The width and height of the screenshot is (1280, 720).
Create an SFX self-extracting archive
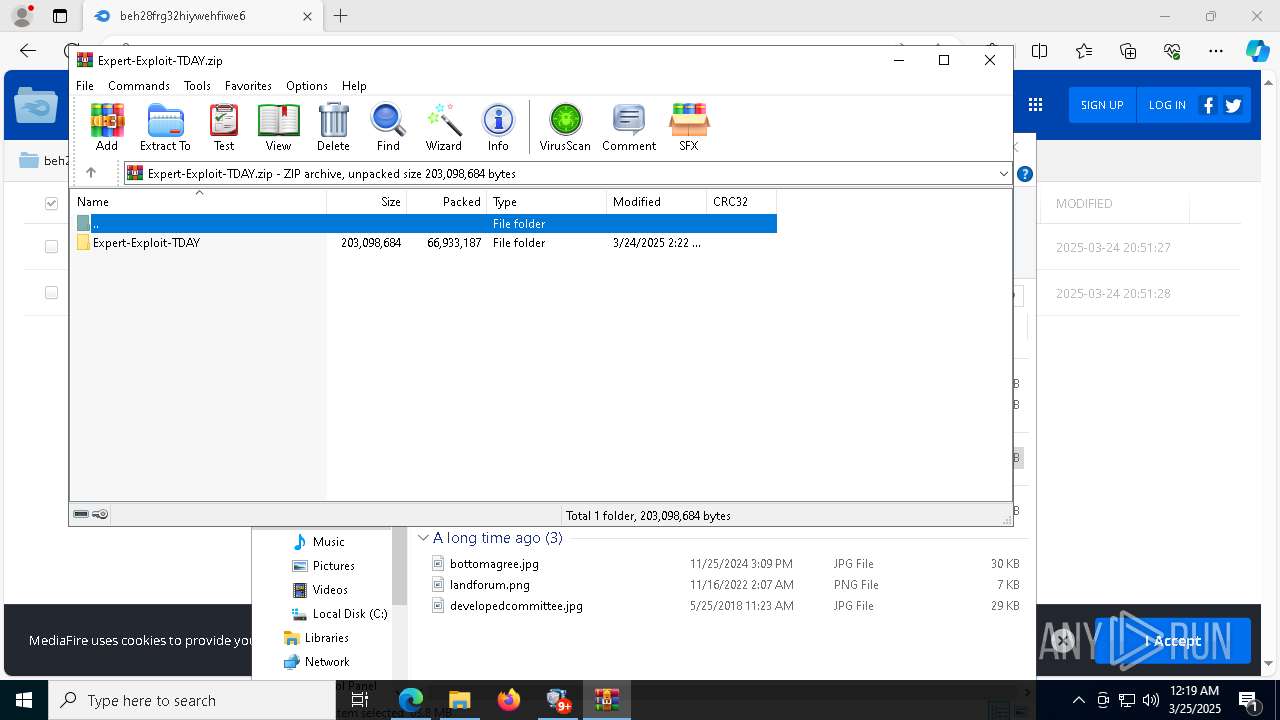[x=689, y=127]
